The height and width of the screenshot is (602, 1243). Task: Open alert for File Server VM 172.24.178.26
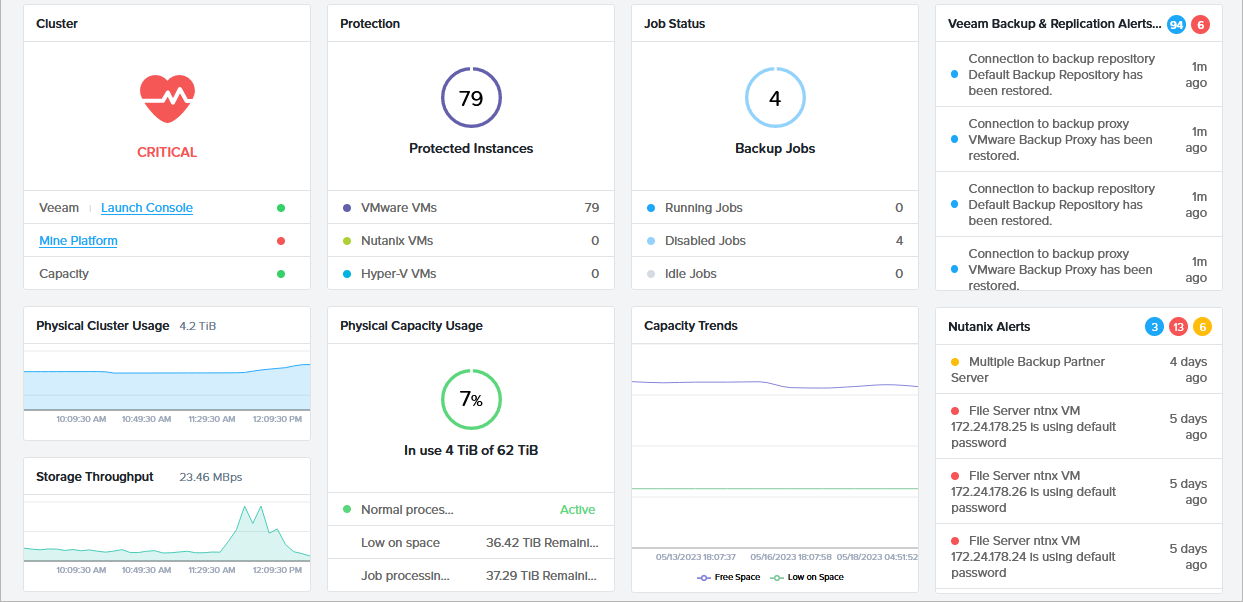(1079, 492)
